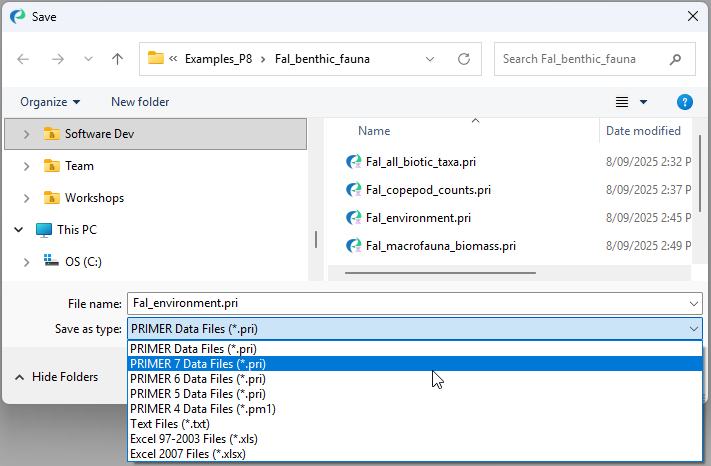Screen dimensions: 711x466
Task: Choose PRIMER 7 Data Files option
Action: (198, 364)
